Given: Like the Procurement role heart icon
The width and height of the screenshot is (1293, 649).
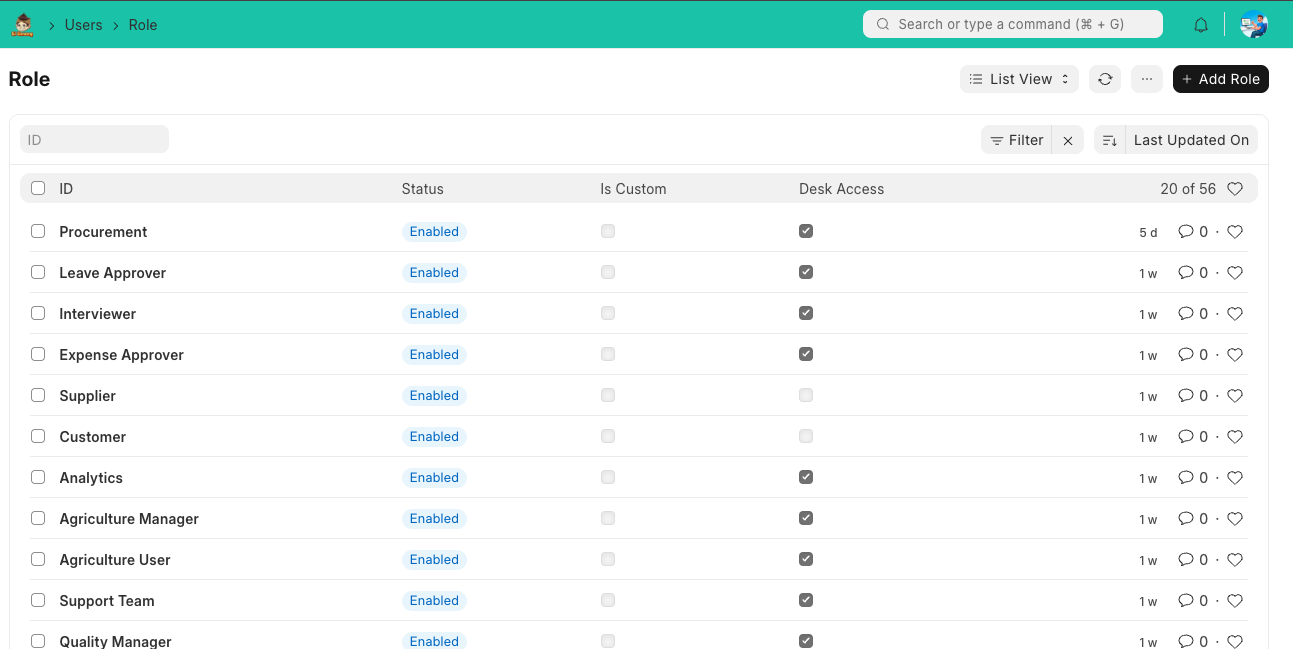Looking at the screenshot, I should (1235, 232).
